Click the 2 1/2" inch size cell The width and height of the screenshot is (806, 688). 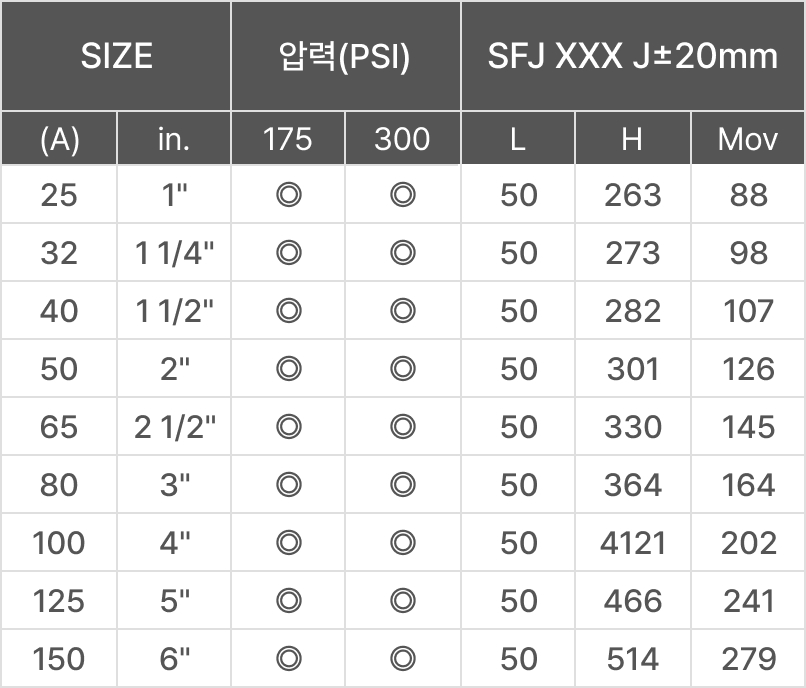coord(175,428)
